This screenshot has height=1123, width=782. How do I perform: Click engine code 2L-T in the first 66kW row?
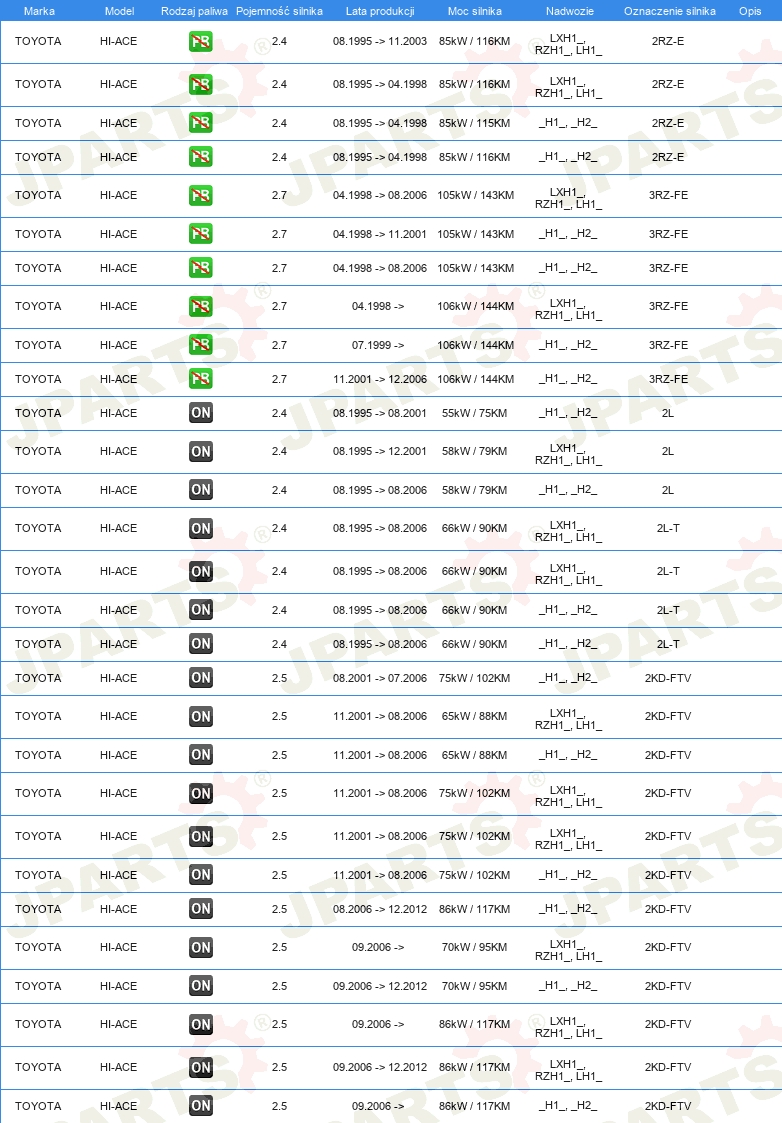[x=668, y=529]
